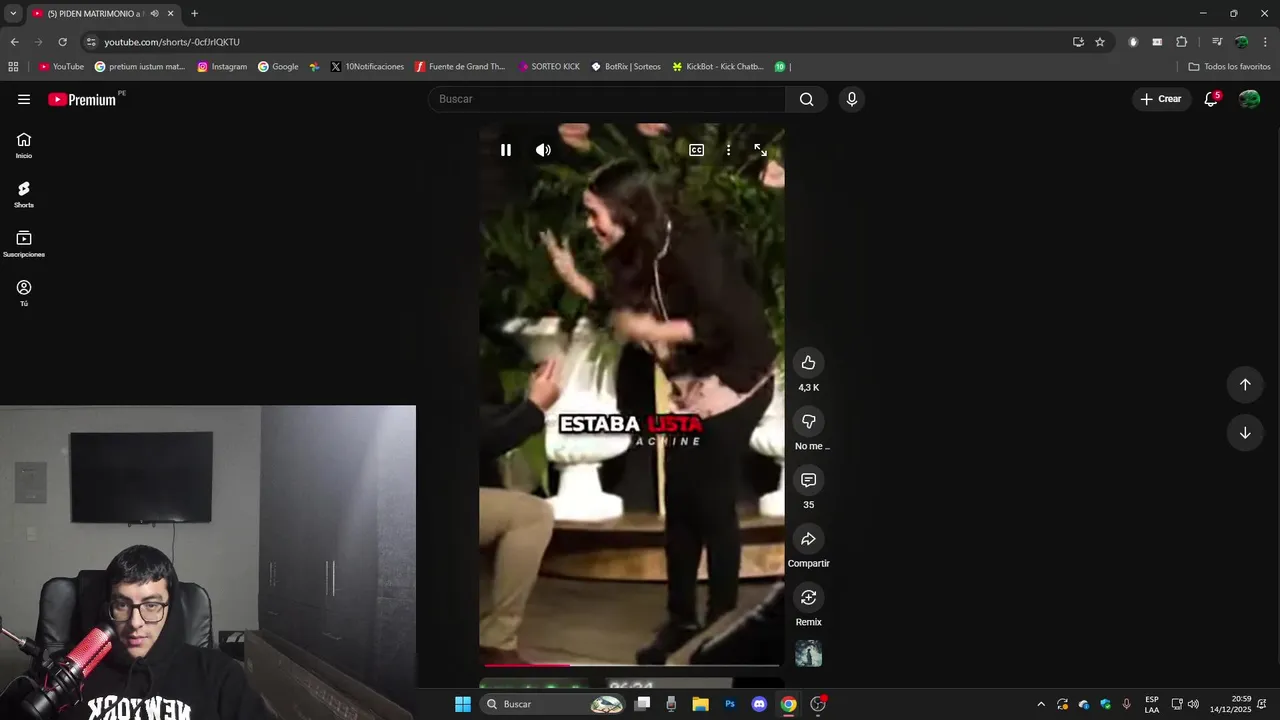1280x720 pixels.
Task: Open Chrome three-dot main menu
Action: click(x=1266, y=42)
